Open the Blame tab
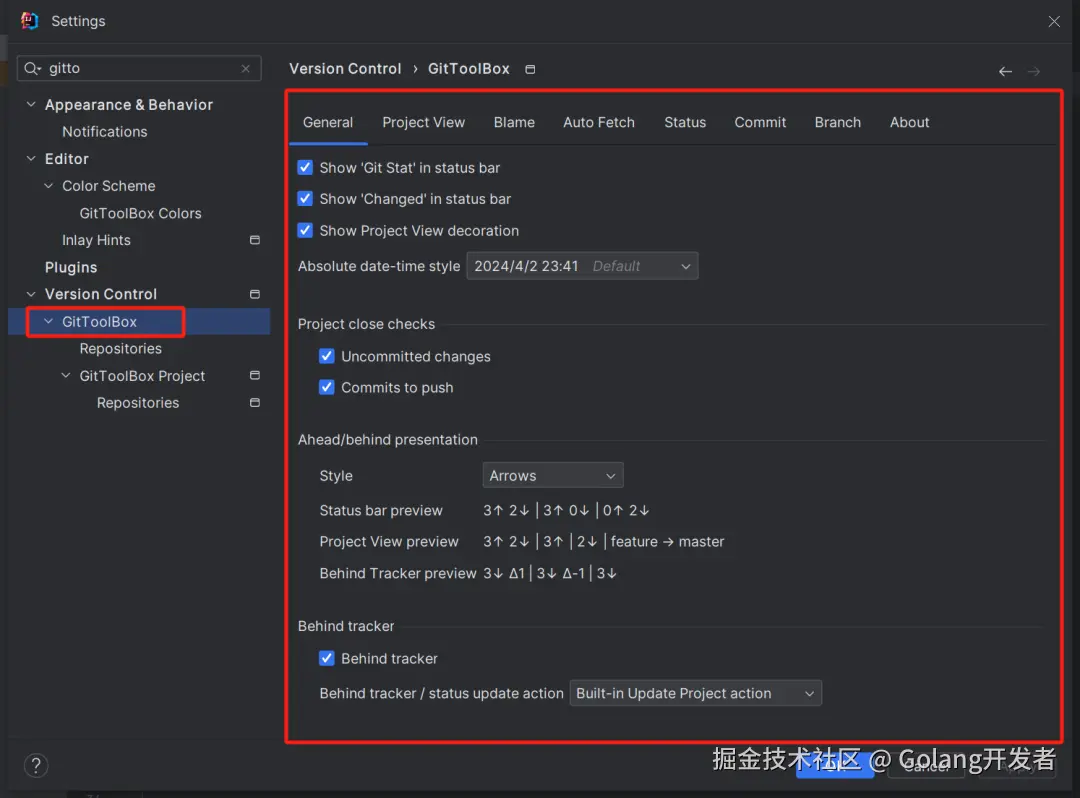The height and width of the screenshot is (798, 1080). 514,123
